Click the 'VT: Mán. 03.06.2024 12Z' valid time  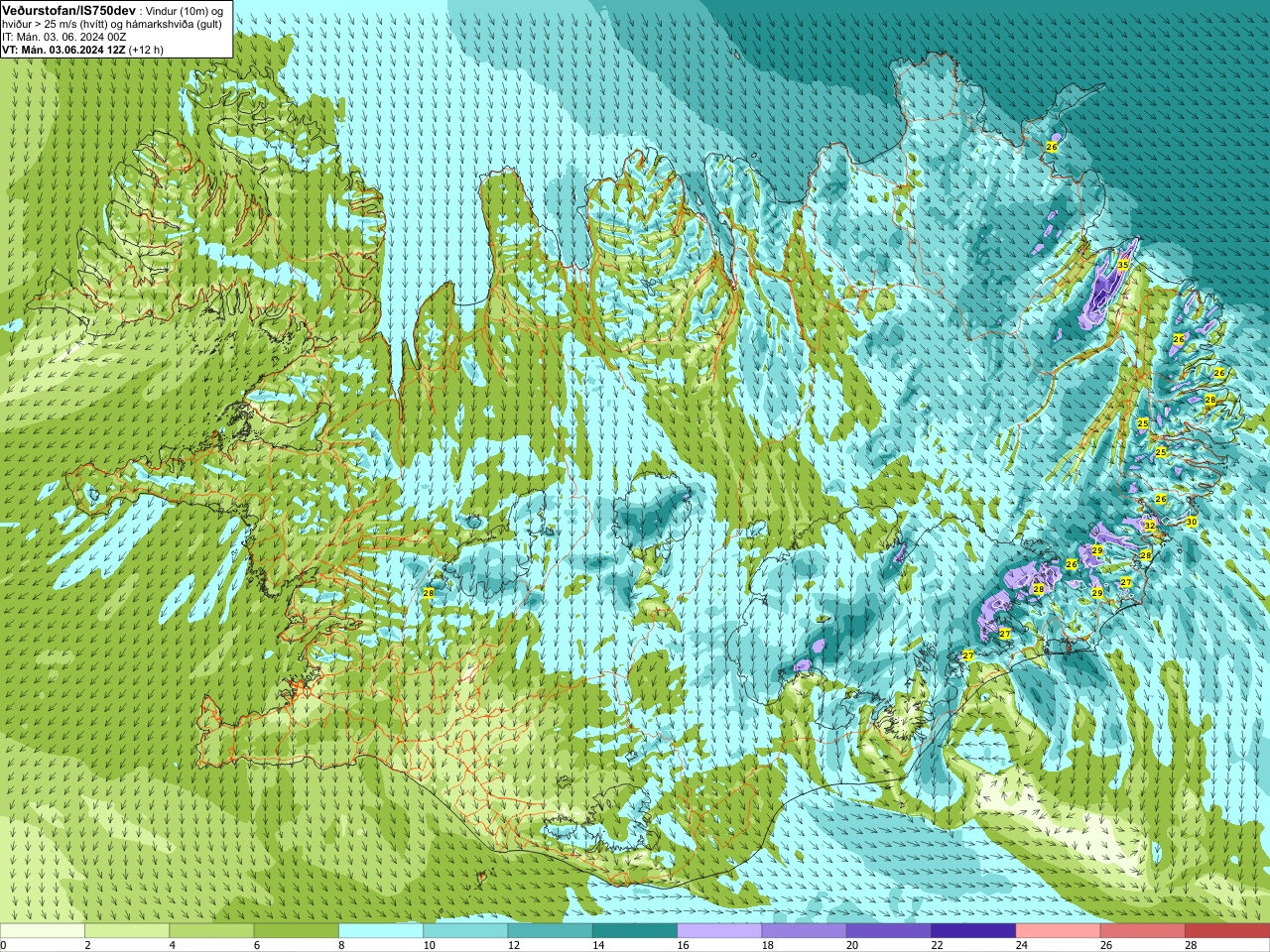coord(63,50)
